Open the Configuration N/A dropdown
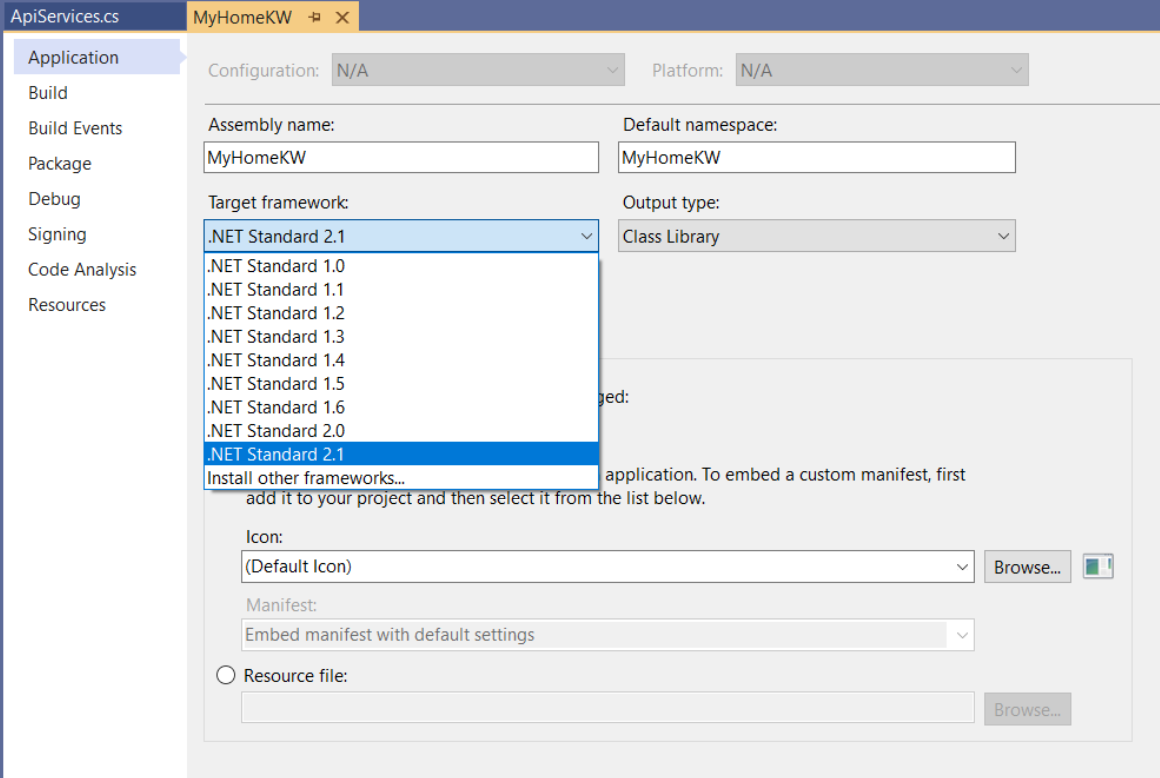Image resolution: width=1160 pixels, height=778 pixels. 478,70
